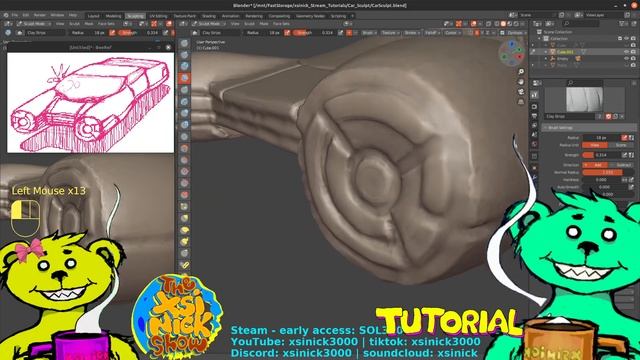Open Sculpt Mode dropdown in main viewport

pos(209,24)
